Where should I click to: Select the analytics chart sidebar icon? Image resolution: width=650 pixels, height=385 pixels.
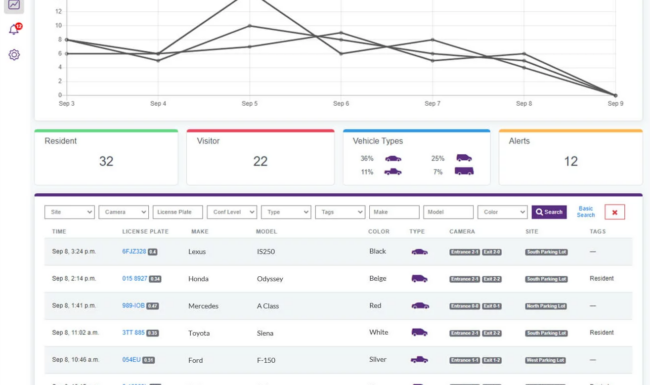pos(14,5)
